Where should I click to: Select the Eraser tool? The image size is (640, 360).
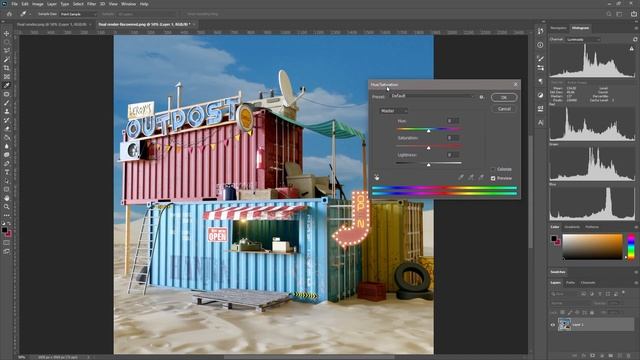pos(7,129)
